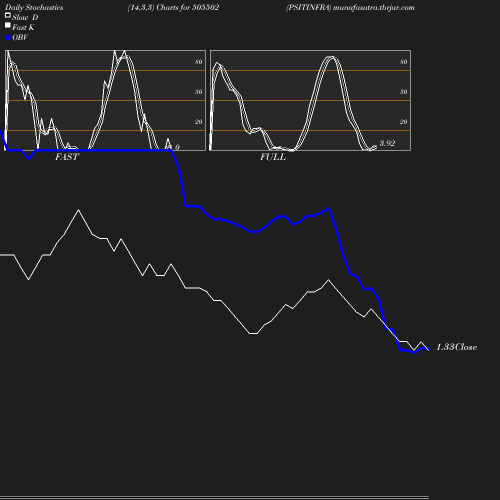Image resolution: width=500 pixels, height=500 pixels.
Task: Click the 3.92 value in FULL chart
Action: point(387,143)
